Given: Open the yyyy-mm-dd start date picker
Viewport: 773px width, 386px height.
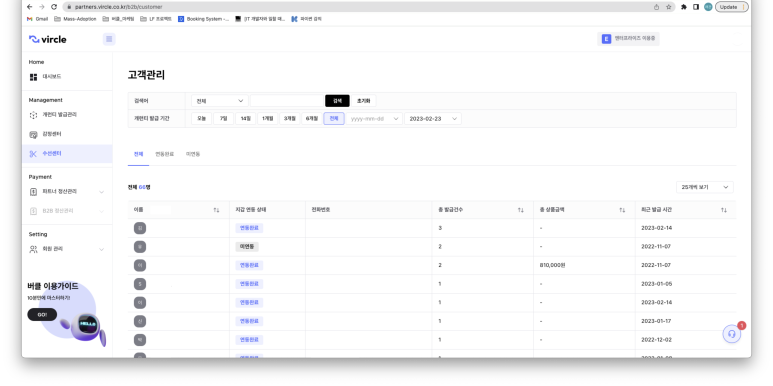Looking at the screenshot, I should click(374, 119).
